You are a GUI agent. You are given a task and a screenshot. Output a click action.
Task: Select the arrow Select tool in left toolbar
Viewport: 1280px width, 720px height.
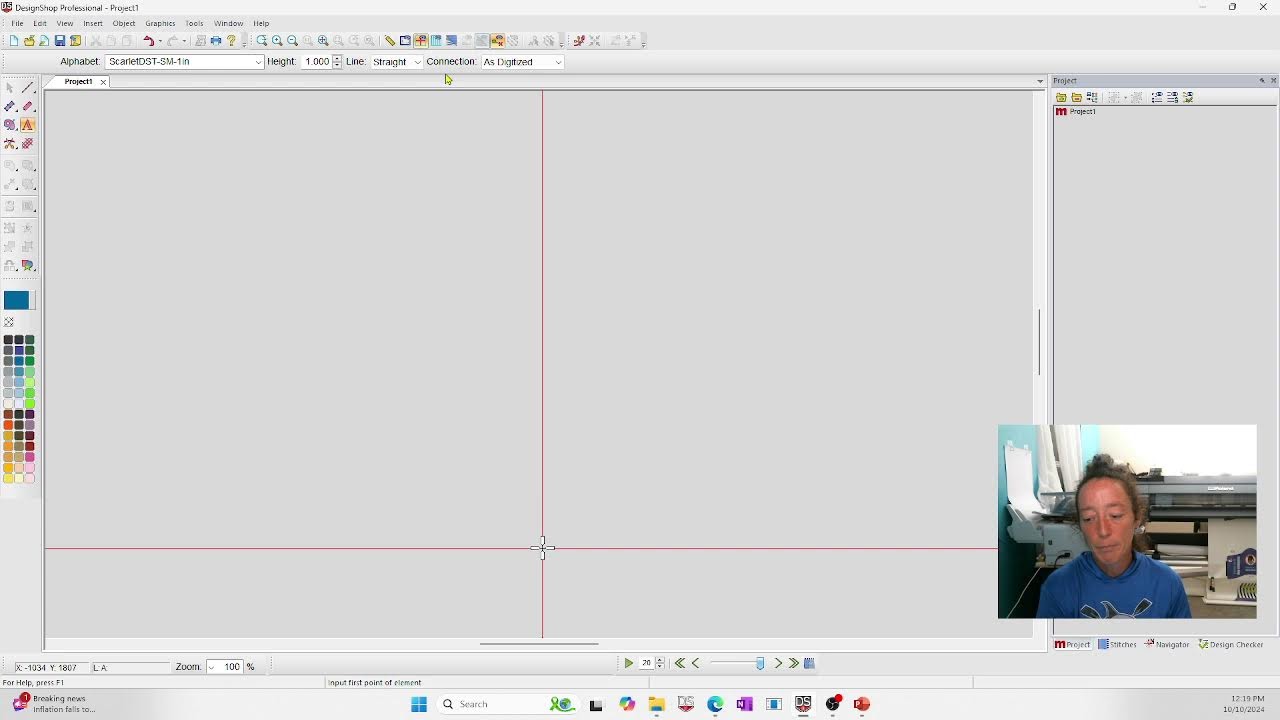pyautogui.click(x=10, y=88)
